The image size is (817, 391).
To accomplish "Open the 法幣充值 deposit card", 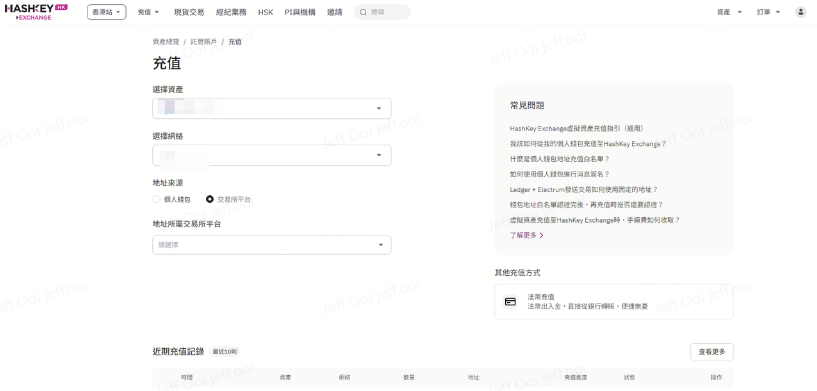I will (614, 302).
